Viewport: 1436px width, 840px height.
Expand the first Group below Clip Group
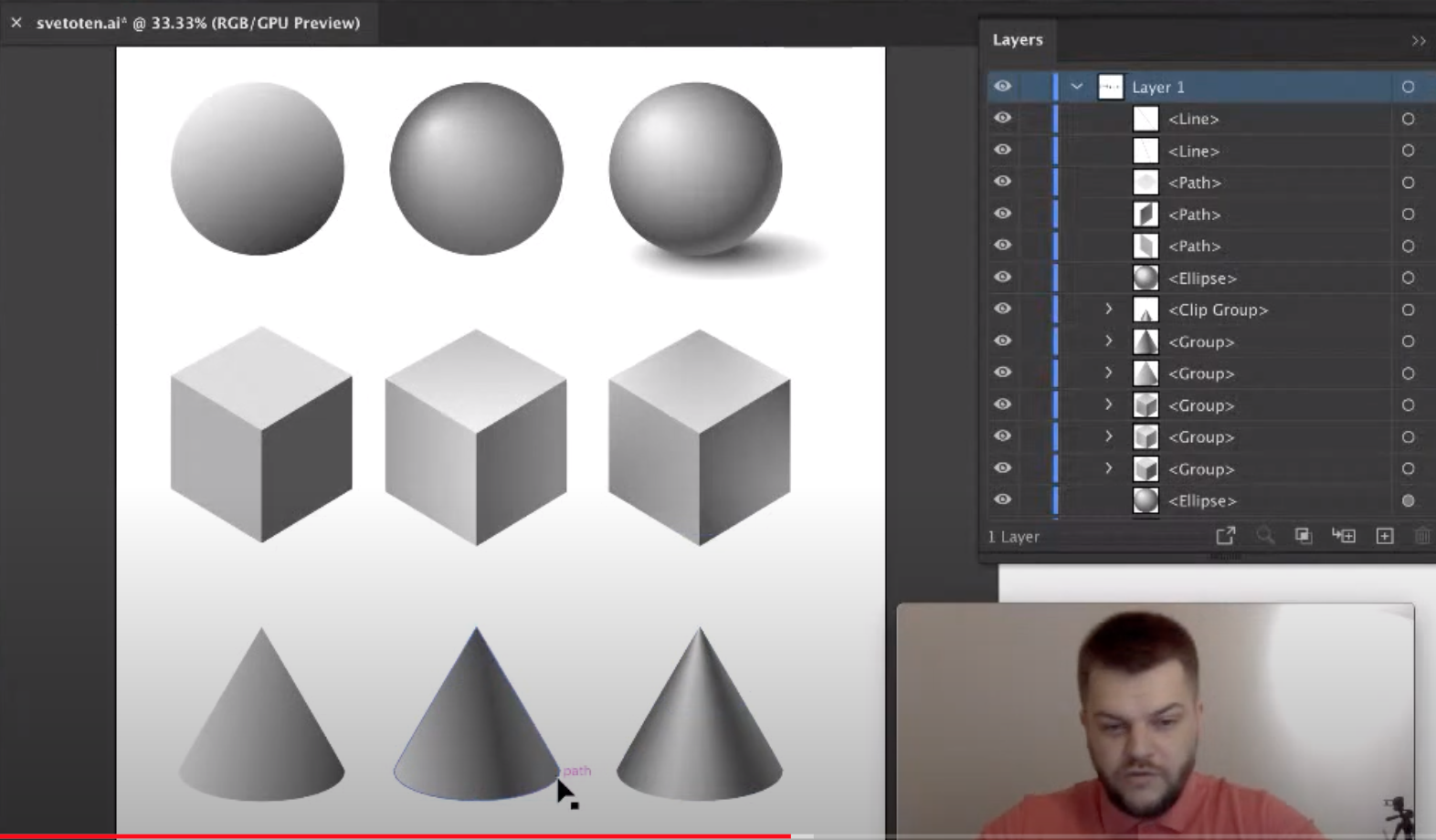(1109, 341)
